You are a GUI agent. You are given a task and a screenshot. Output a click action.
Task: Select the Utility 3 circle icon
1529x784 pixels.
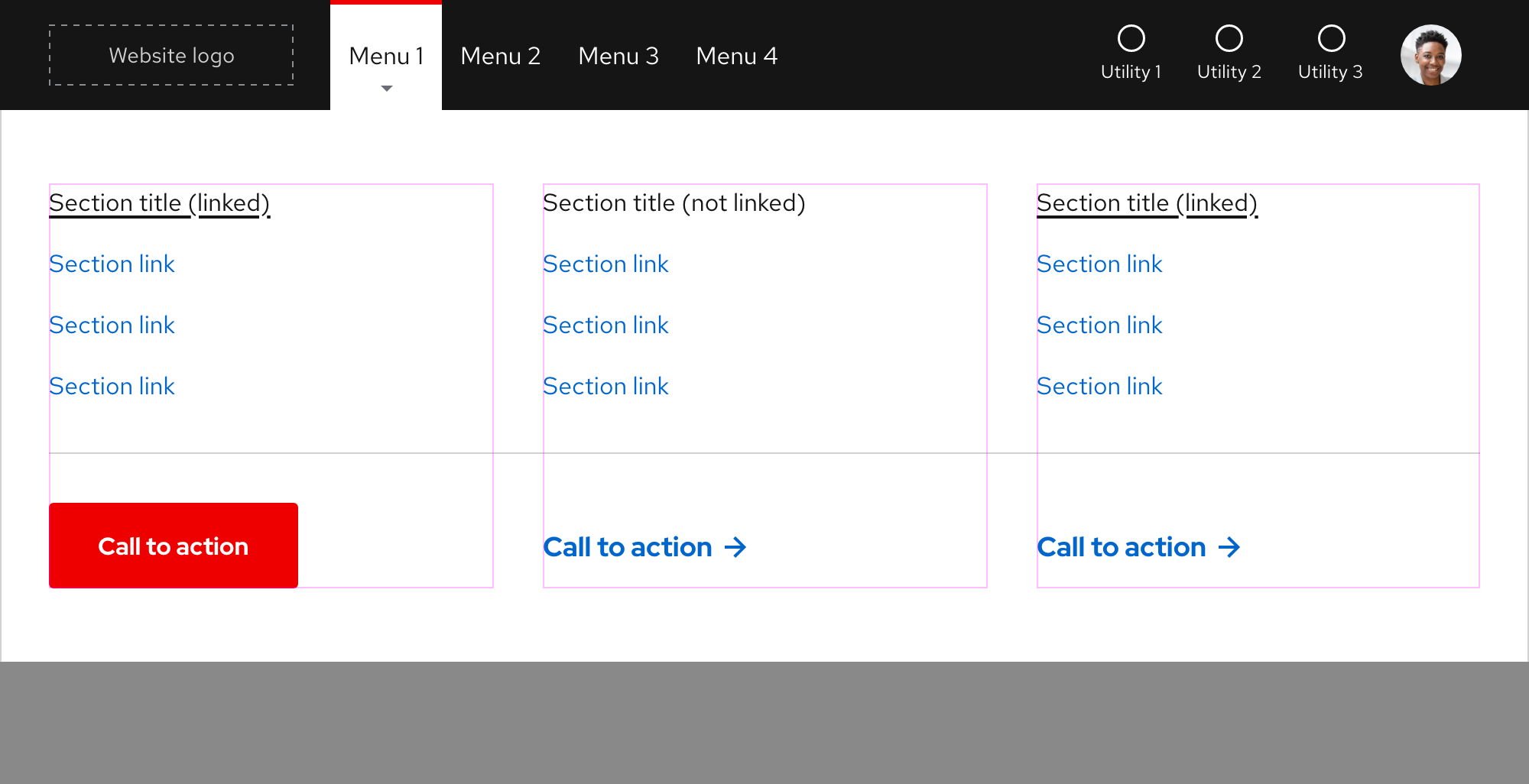click(x=1331, y=37)
